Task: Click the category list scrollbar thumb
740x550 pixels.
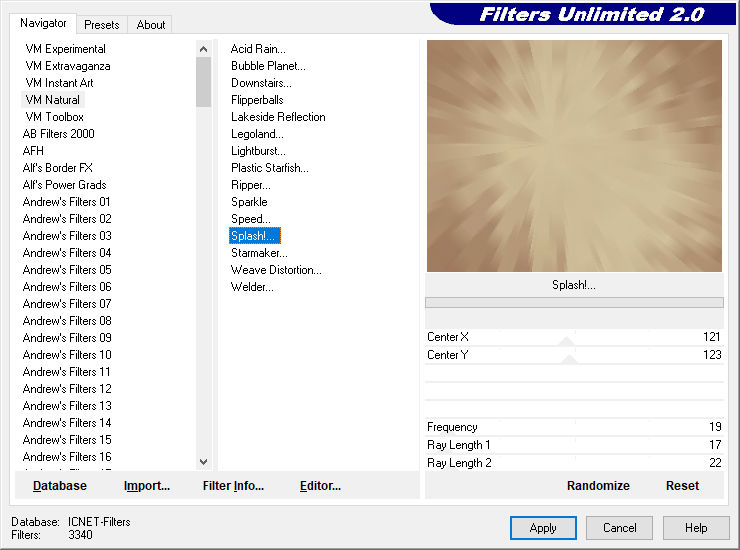Action: click(203, 82)
